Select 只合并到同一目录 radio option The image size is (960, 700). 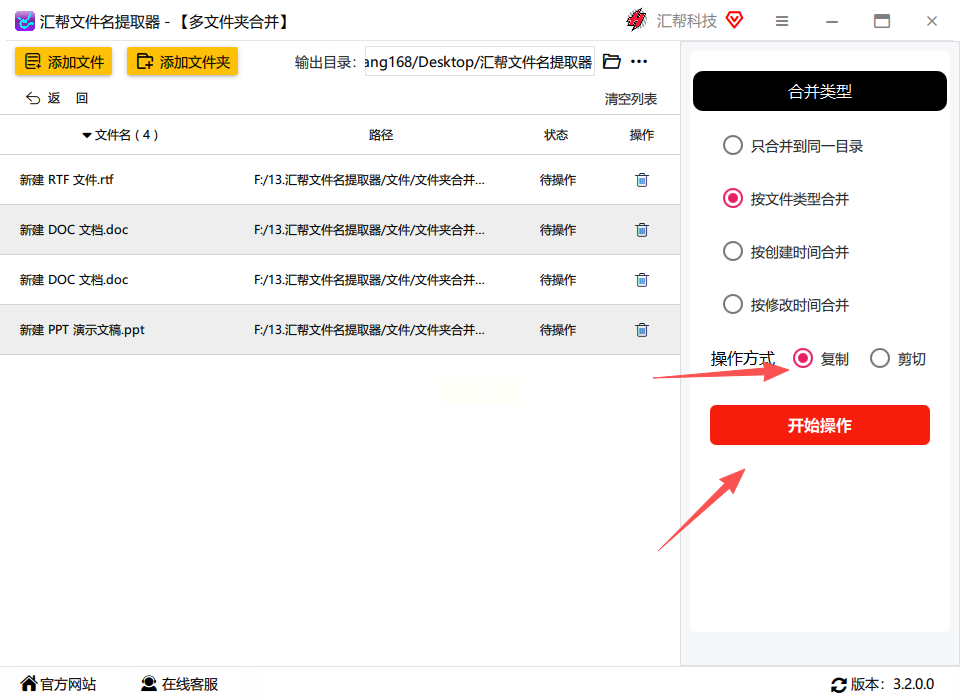point(733,146)
